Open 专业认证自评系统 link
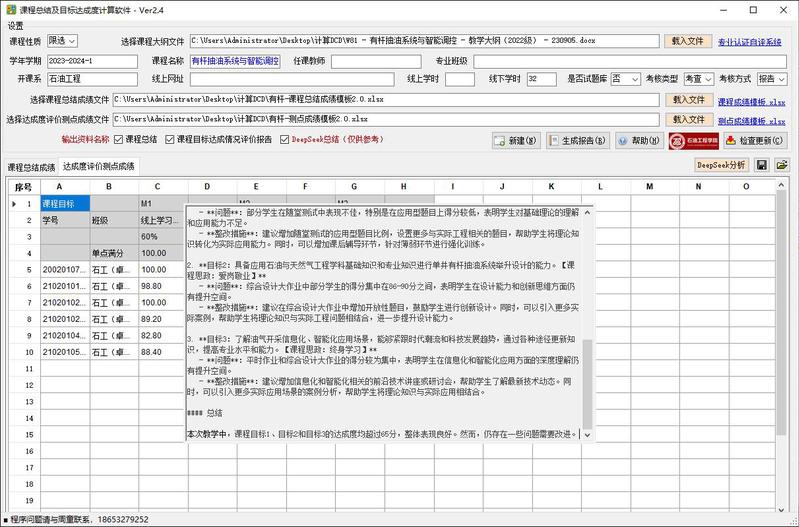The width and height of the screenshot is (799, 527). click(749, 42)
